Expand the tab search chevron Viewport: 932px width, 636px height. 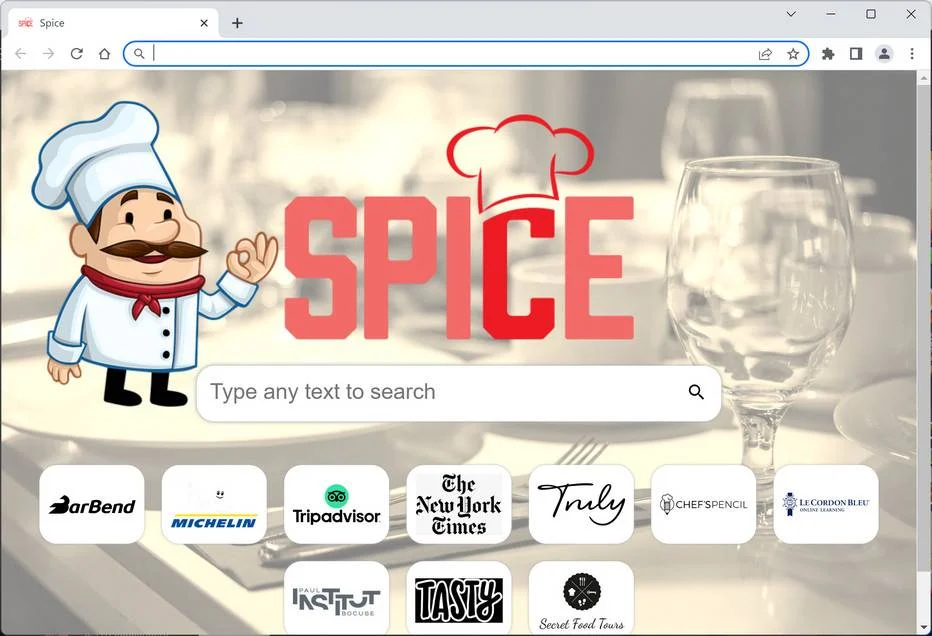coord(791,14)
